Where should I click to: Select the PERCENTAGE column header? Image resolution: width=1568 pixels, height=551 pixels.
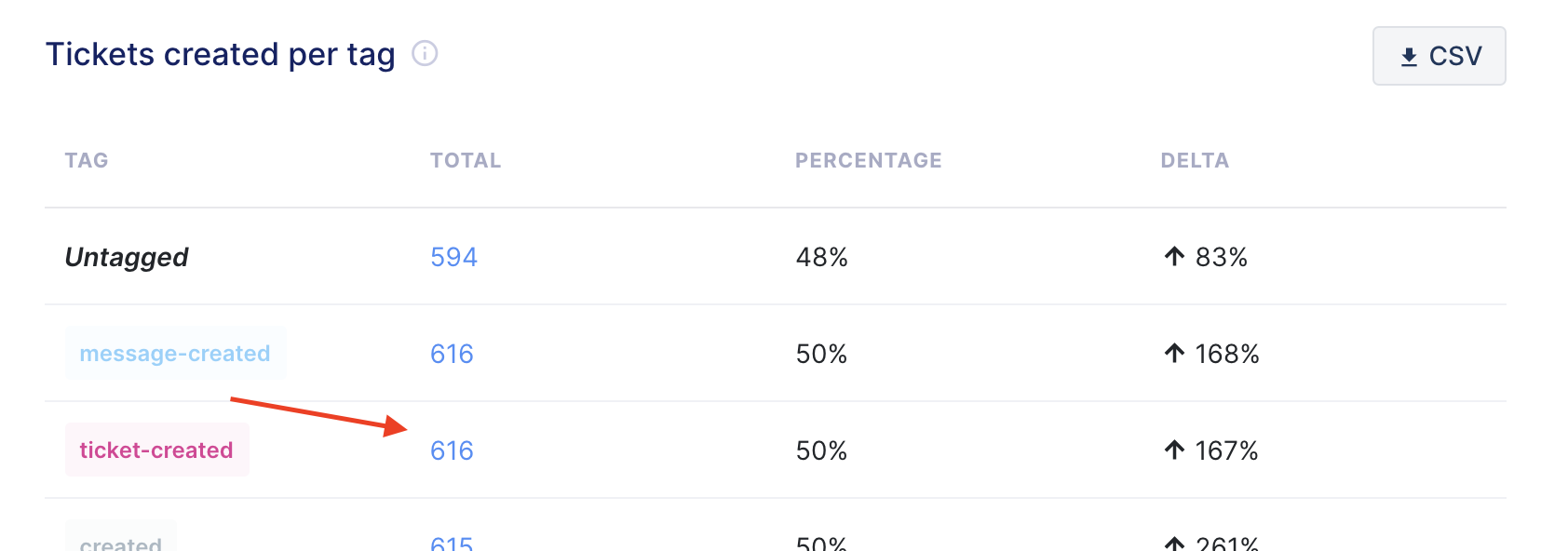pos(869,160)
